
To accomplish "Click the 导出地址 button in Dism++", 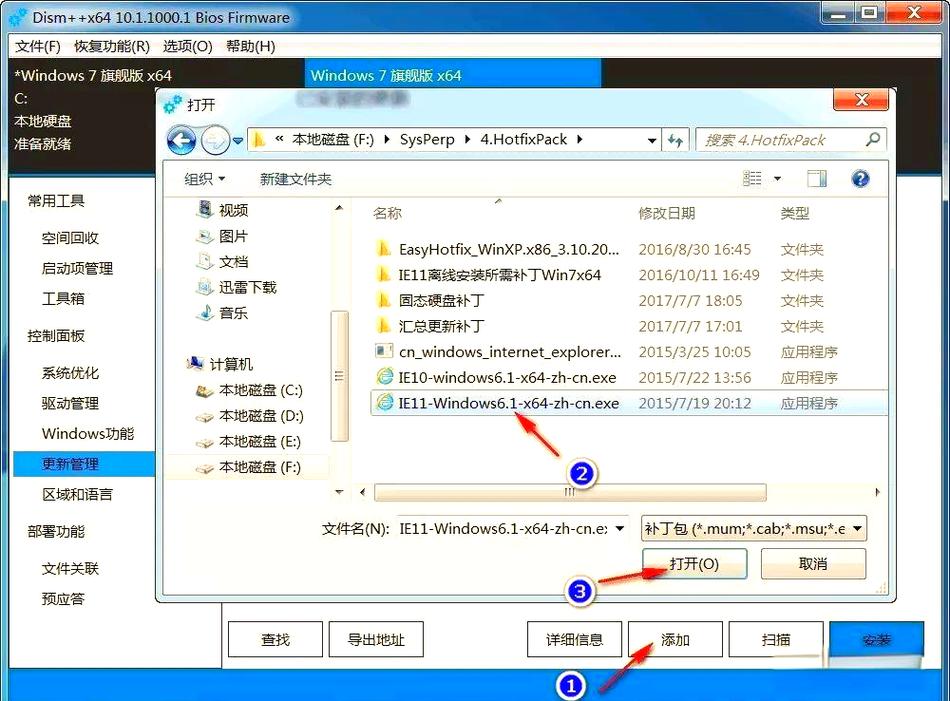I will 376,639.
